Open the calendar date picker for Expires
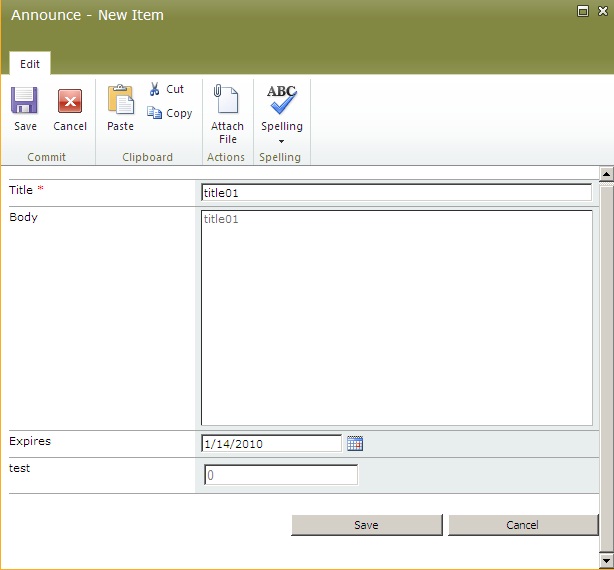This screenshot has width=614, height=570. pos(355,444)
